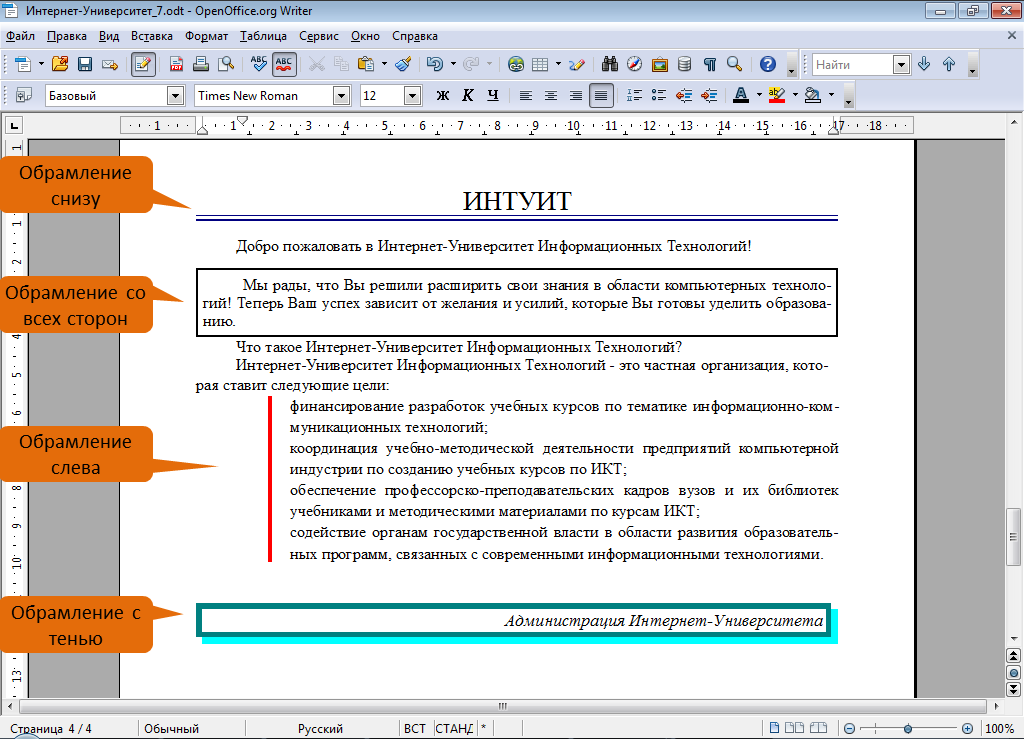Image resolution: width=1024 pixels, height=739 pixels.
Task: Undo the last action
Action: tap(435, 64)
